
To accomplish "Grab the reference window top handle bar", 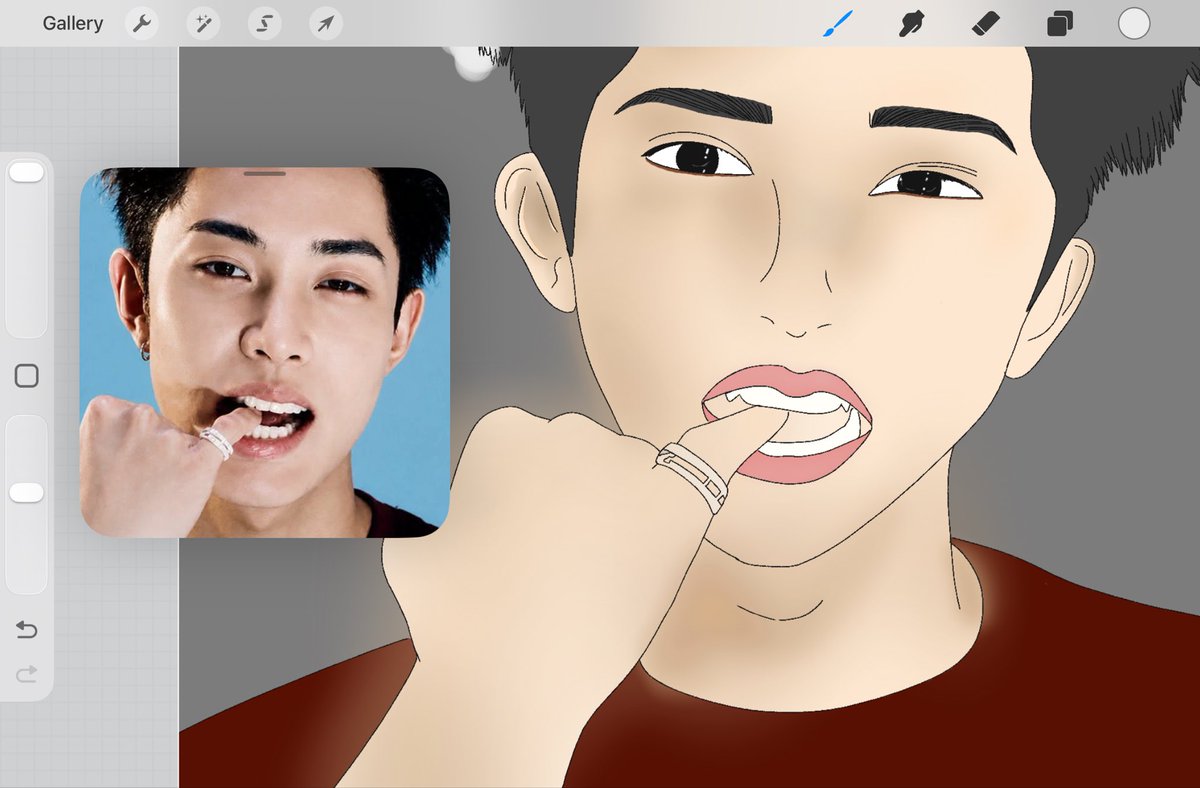I will point(265,173).
